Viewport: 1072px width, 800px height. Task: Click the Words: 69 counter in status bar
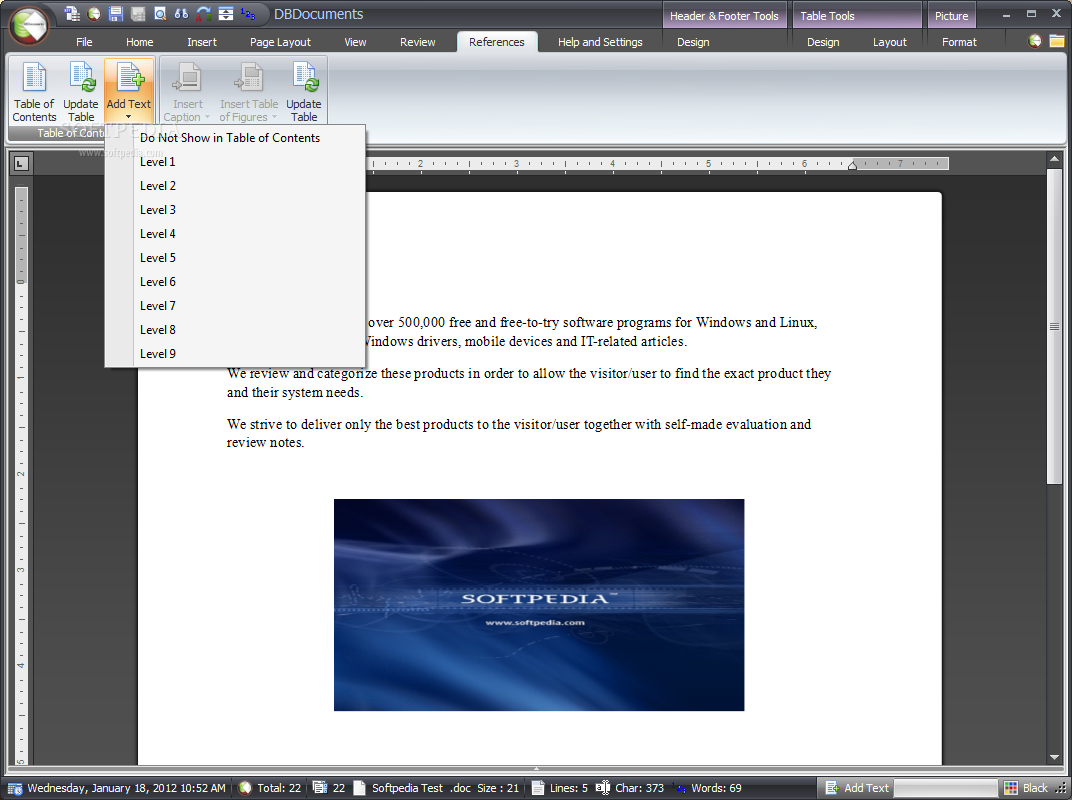(x=716, y=788)
